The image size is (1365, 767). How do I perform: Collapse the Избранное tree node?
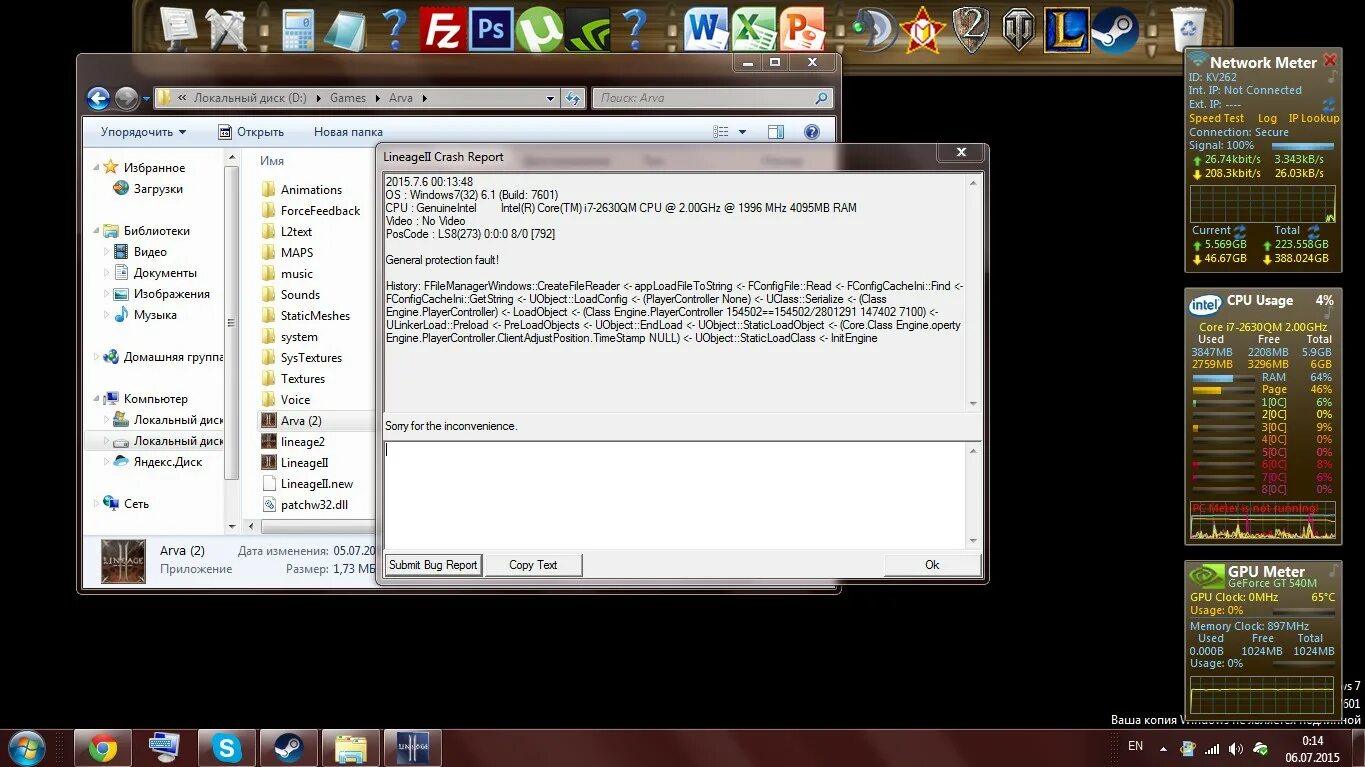click(96, 167)
